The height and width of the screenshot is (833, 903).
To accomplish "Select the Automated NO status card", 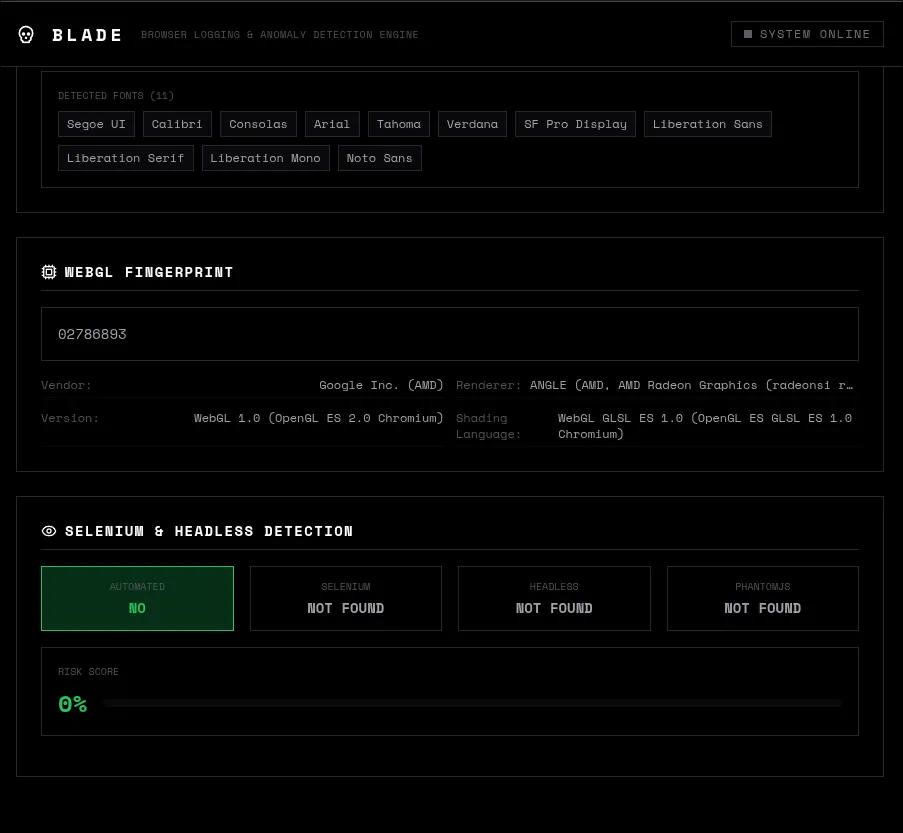I will (137, 598).
